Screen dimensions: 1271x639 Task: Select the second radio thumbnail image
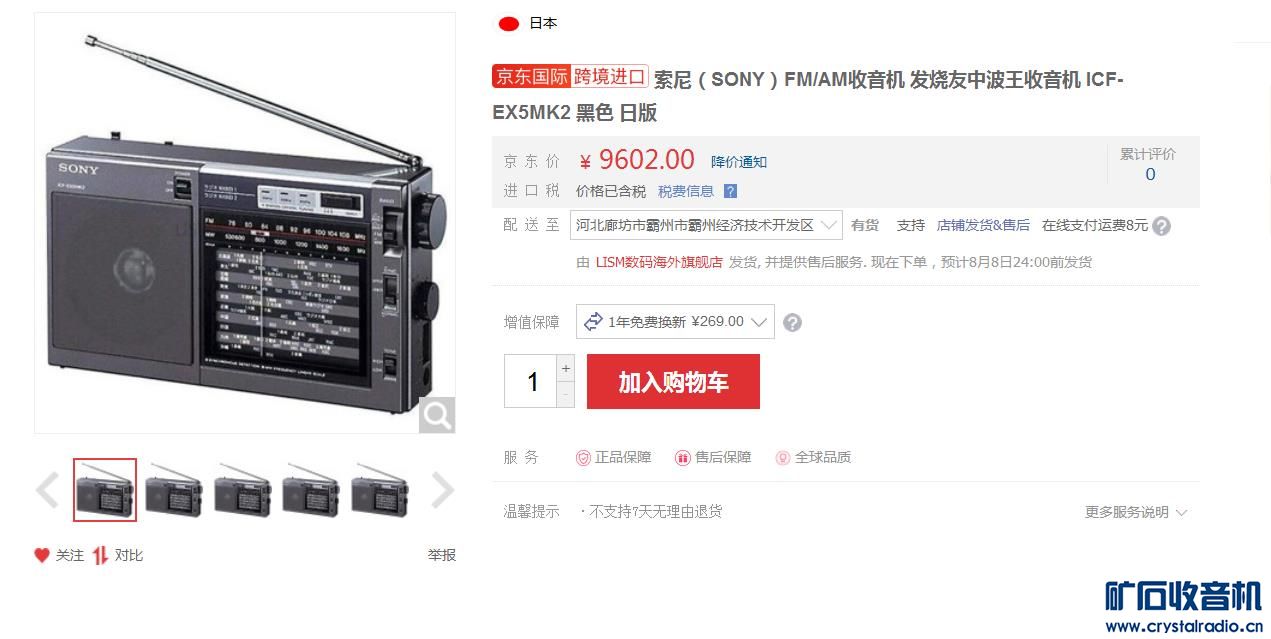point(173,490)
